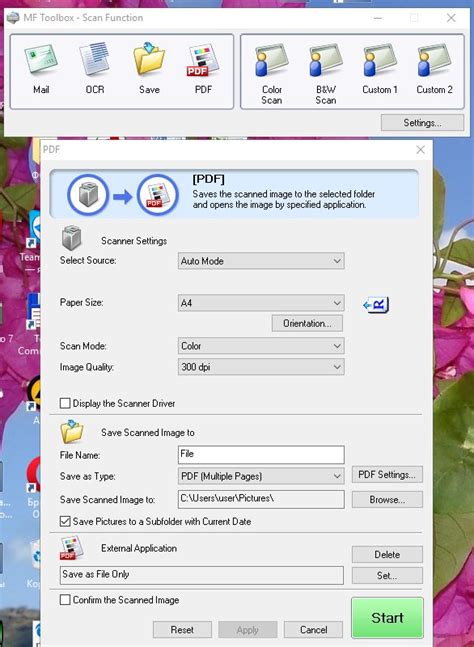The height and width of the screenshot is (647, 474).
Task: Tick Confirm the Scanned Image checkbox
Action: 65,600
